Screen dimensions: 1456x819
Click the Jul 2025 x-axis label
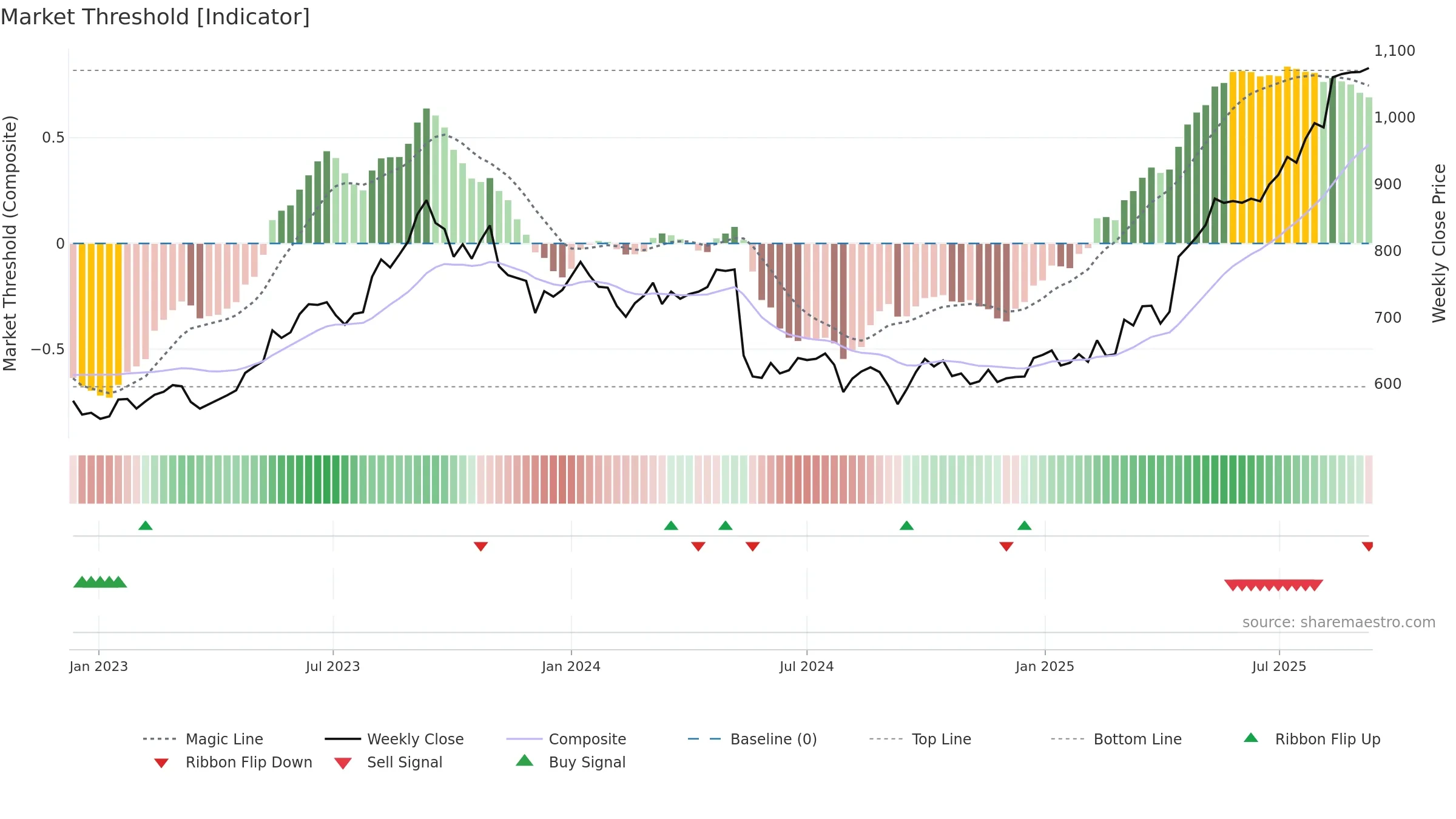(x=1279, y=666)
